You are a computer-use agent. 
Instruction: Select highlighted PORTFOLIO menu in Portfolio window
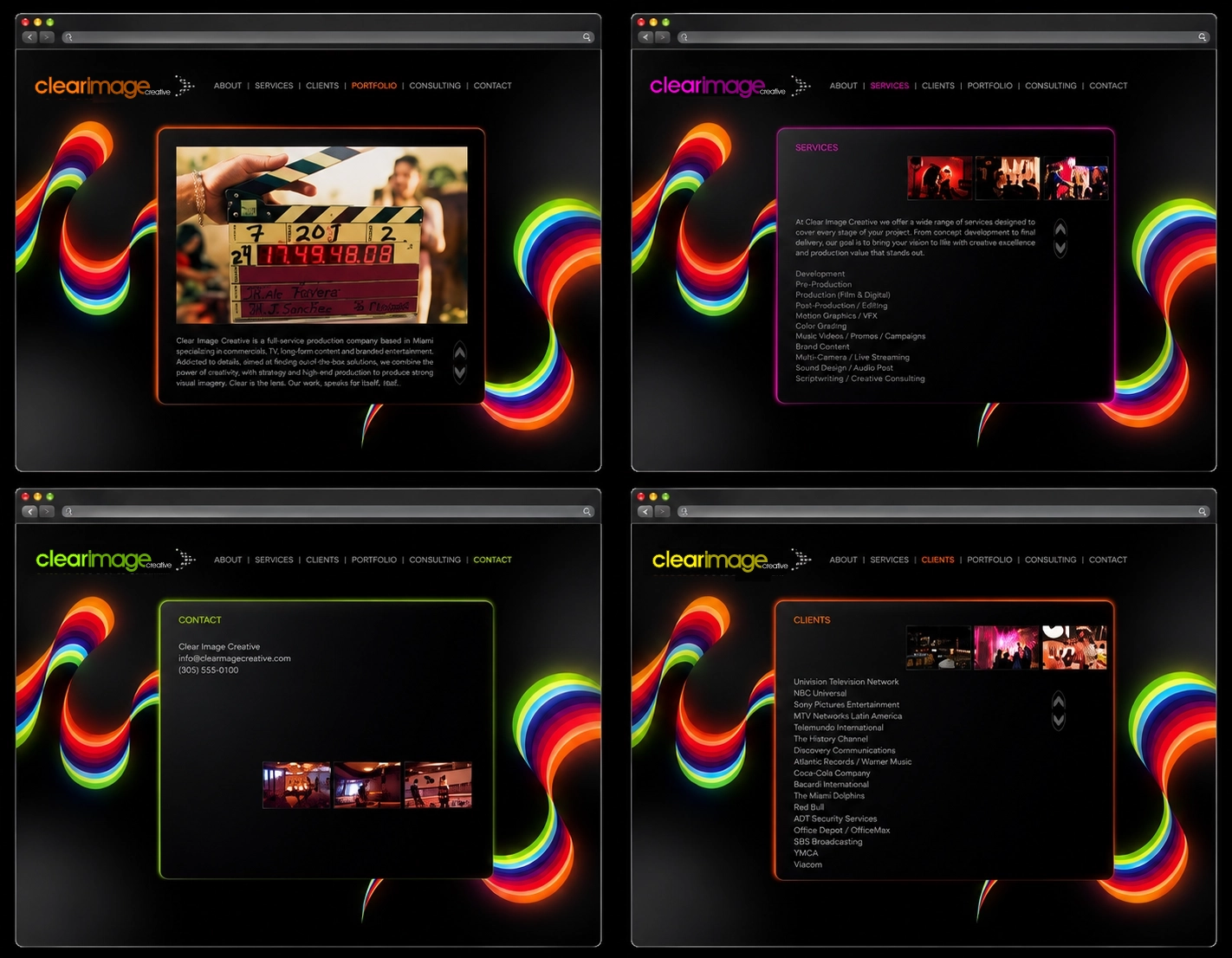click(x=374, y=86)
